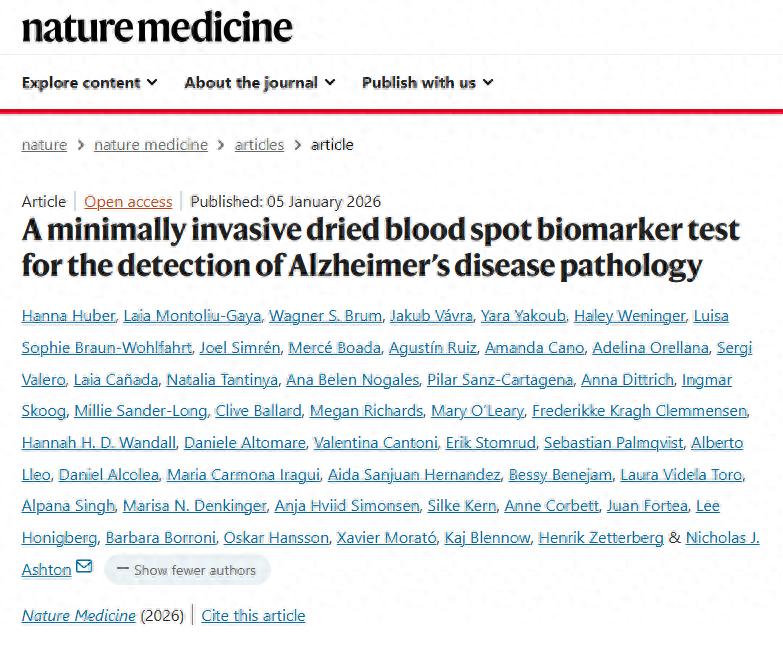Select author Laia Montoliu-Gaya
Screen dimensions: 783x645
pyautogui.click(x=193, y=316)
